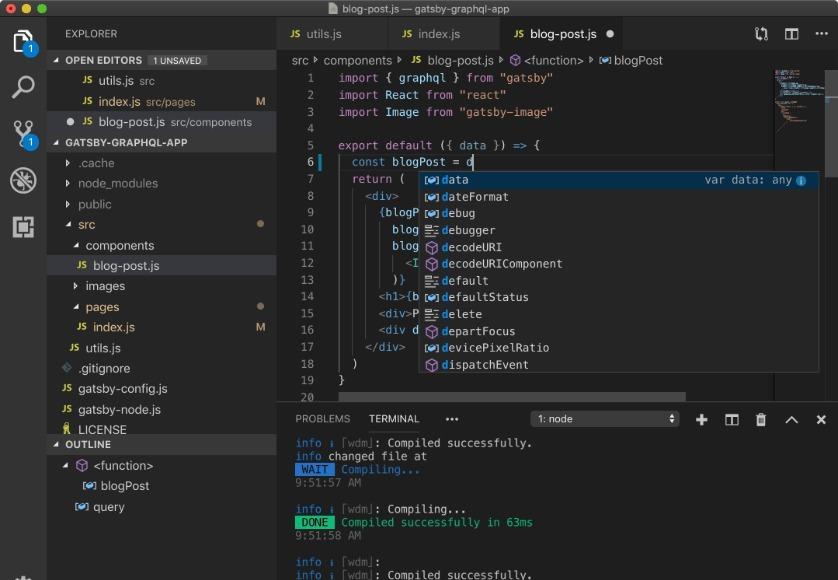This screenshot has height=580, width=838.
Task: Collapse the OPEN EDITORS section
Action: tap(161, 60)
